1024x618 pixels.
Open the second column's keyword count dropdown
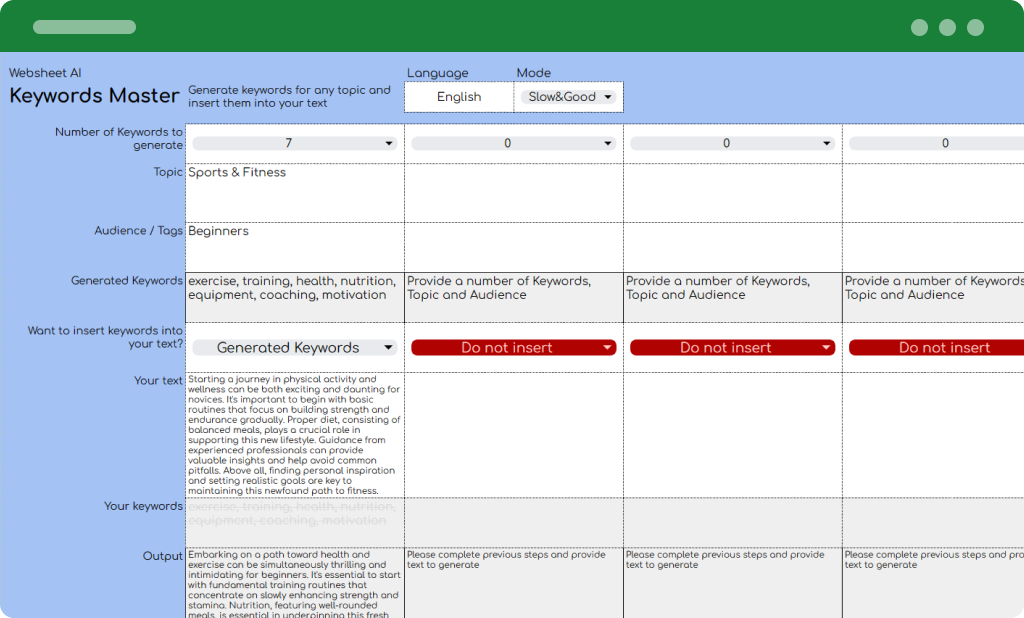click(x=514, y=144)
